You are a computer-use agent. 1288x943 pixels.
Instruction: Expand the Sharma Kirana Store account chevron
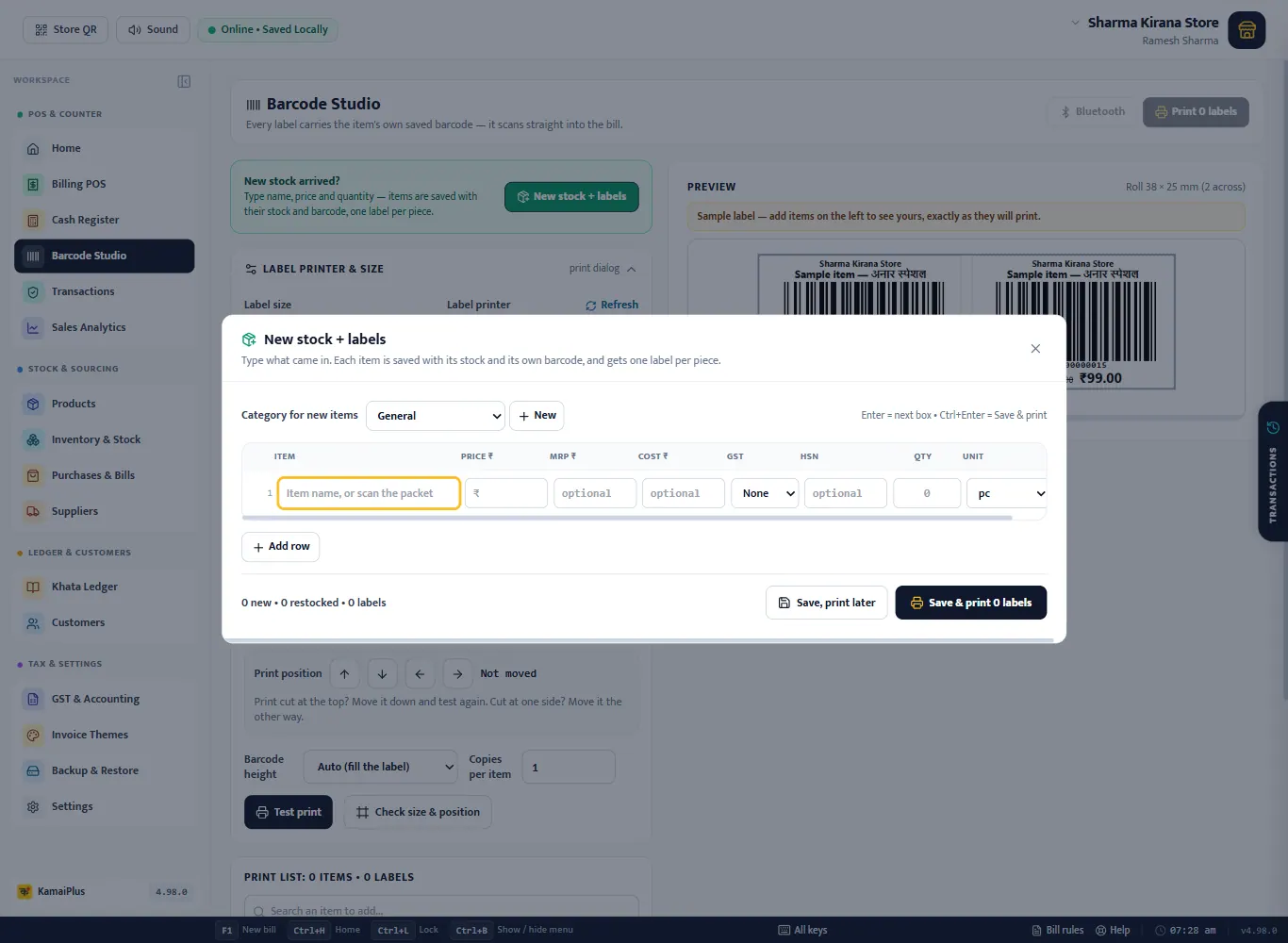pyautogui.click(x=1075, y=23)
